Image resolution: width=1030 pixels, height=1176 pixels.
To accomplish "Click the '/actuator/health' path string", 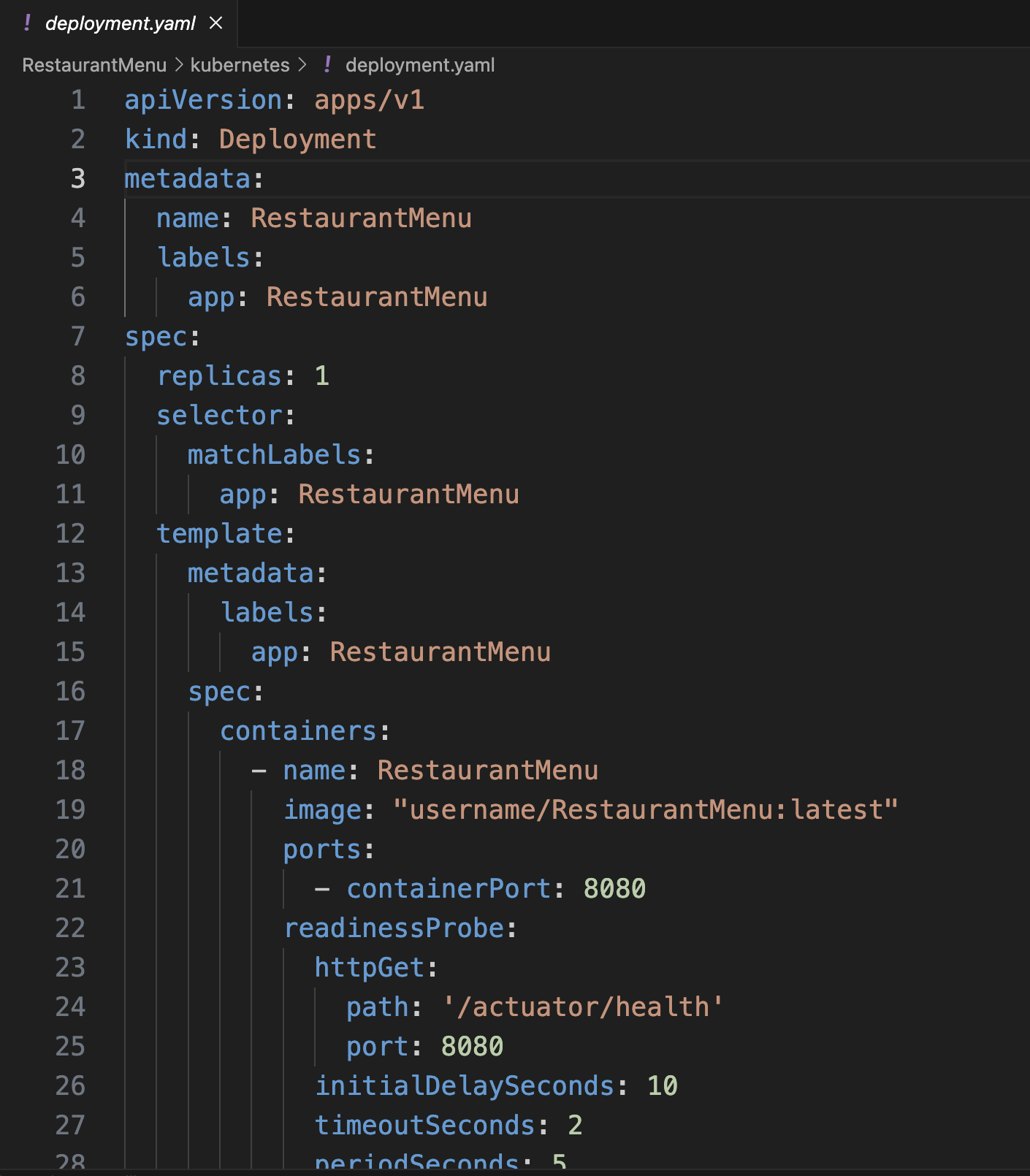I will pos(583,1007).
